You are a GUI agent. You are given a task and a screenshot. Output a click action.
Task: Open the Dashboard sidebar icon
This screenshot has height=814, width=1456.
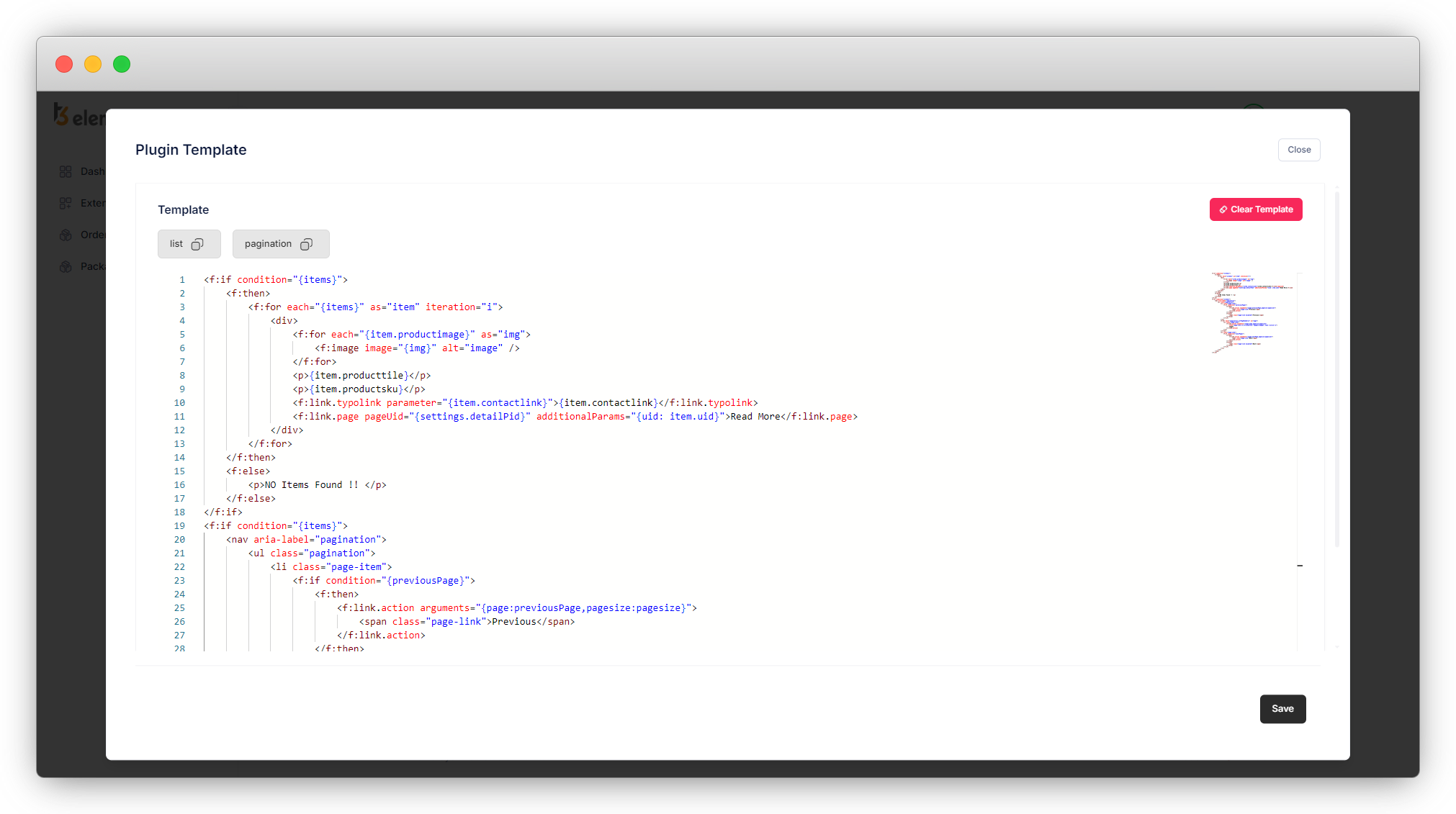tap(66, 171)
